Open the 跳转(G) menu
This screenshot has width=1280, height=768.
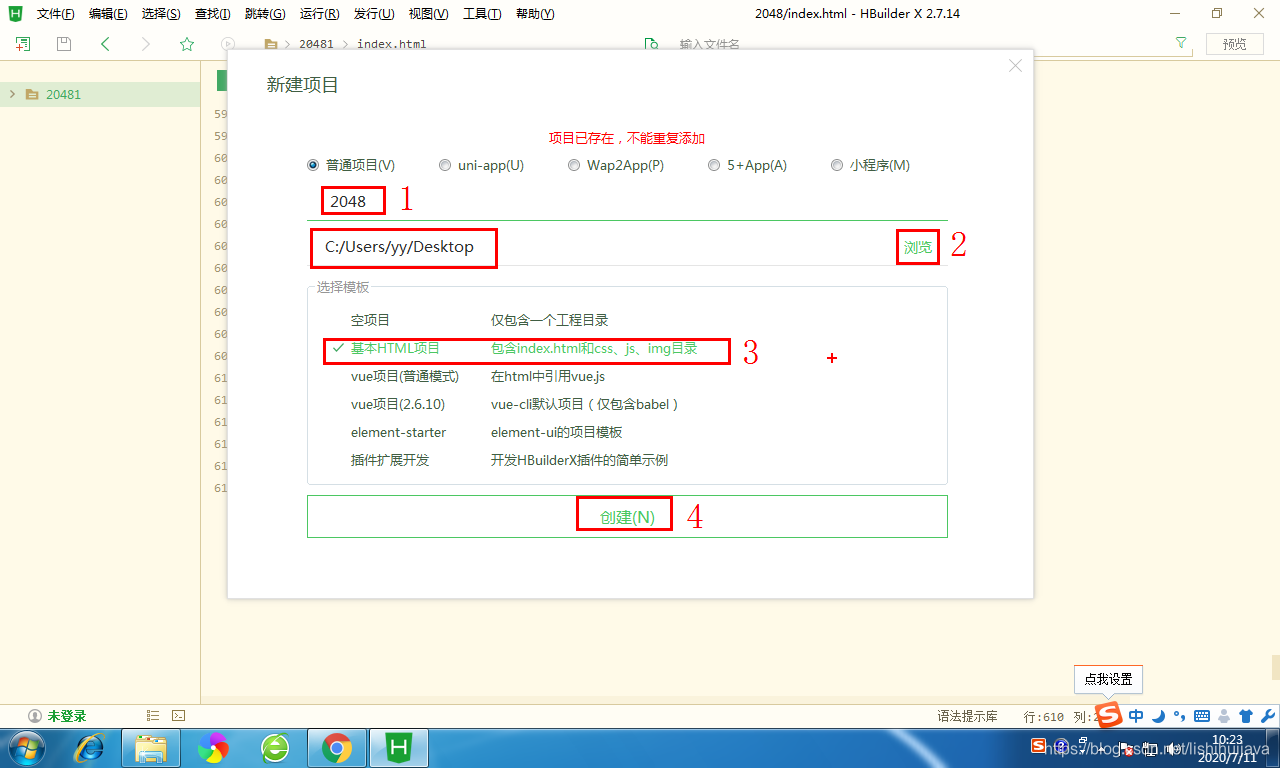[265, 14]
